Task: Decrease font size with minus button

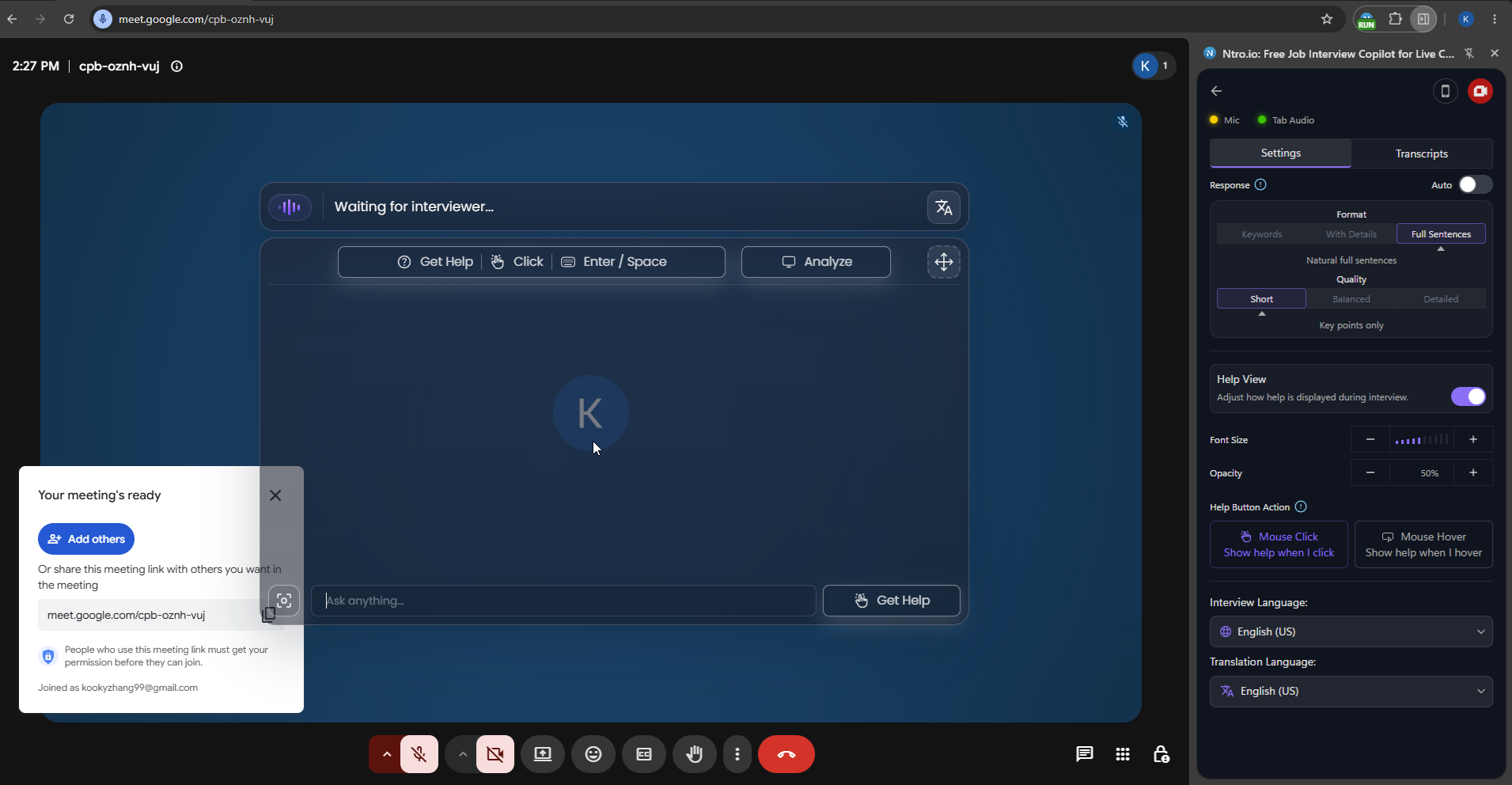Action: (x=1370, y=440)
